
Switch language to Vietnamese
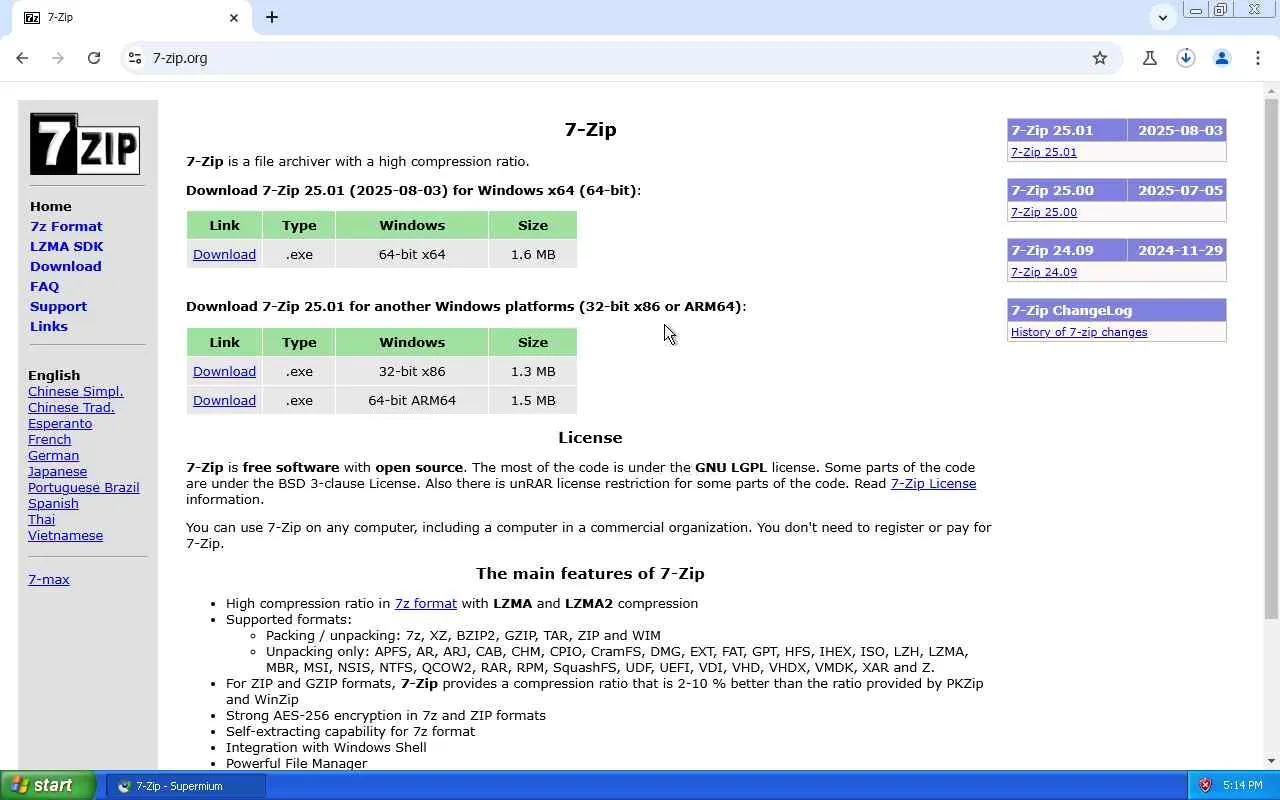(x=65, y=535)
